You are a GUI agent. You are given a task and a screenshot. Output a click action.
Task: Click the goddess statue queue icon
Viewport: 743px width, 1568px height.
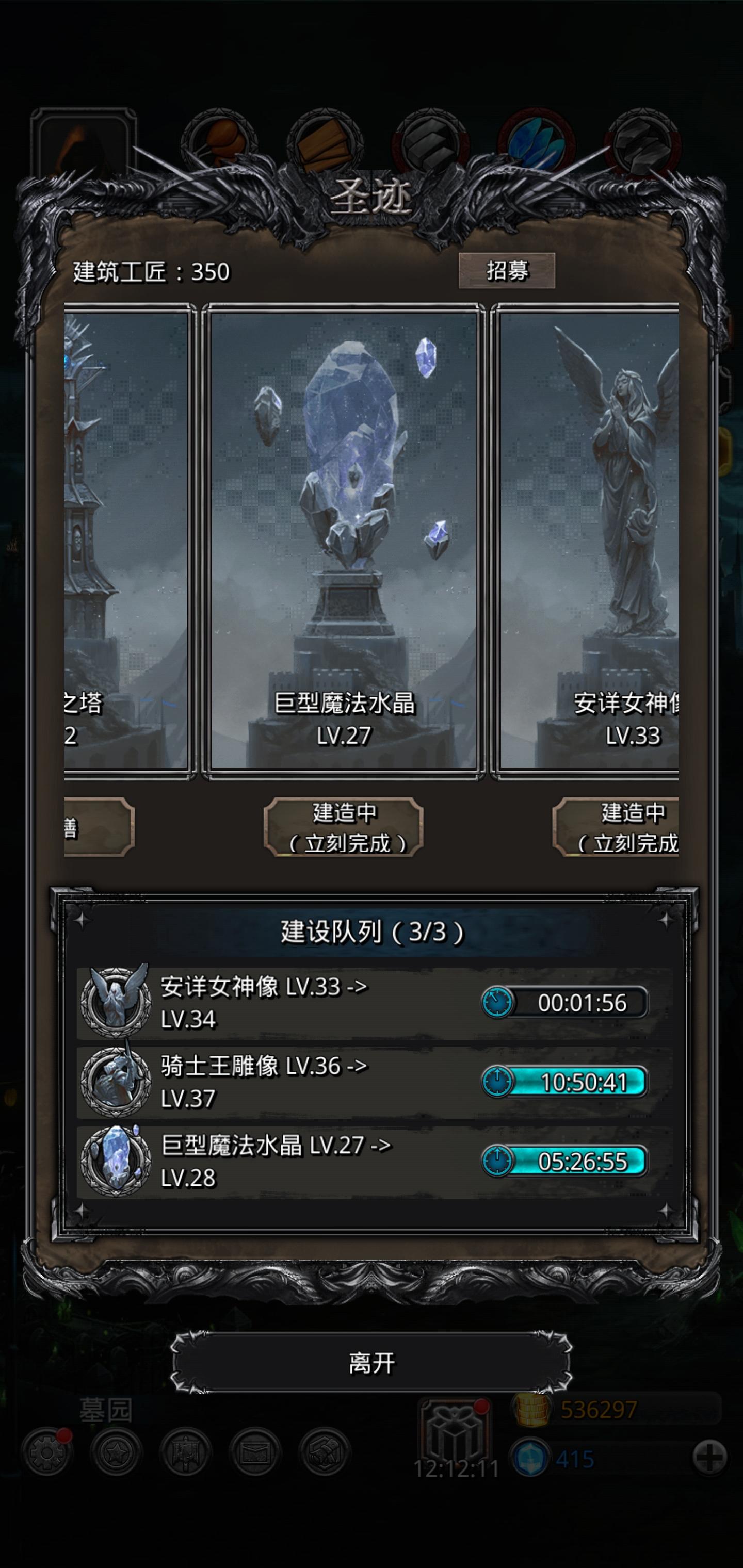point(116,1002)
